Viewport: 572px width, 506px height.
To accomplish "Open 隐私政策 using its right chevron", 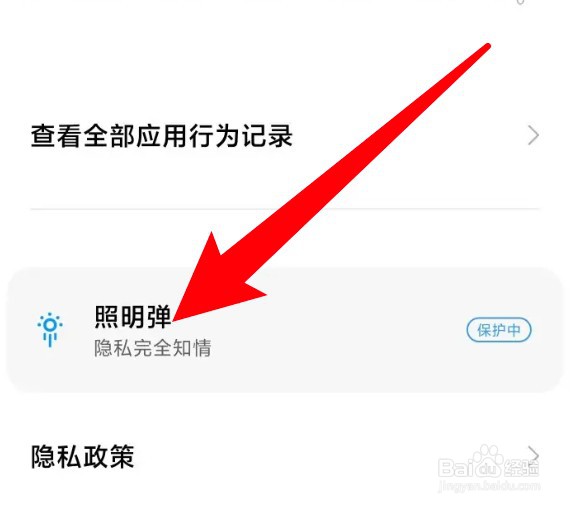I will (533, 454).
